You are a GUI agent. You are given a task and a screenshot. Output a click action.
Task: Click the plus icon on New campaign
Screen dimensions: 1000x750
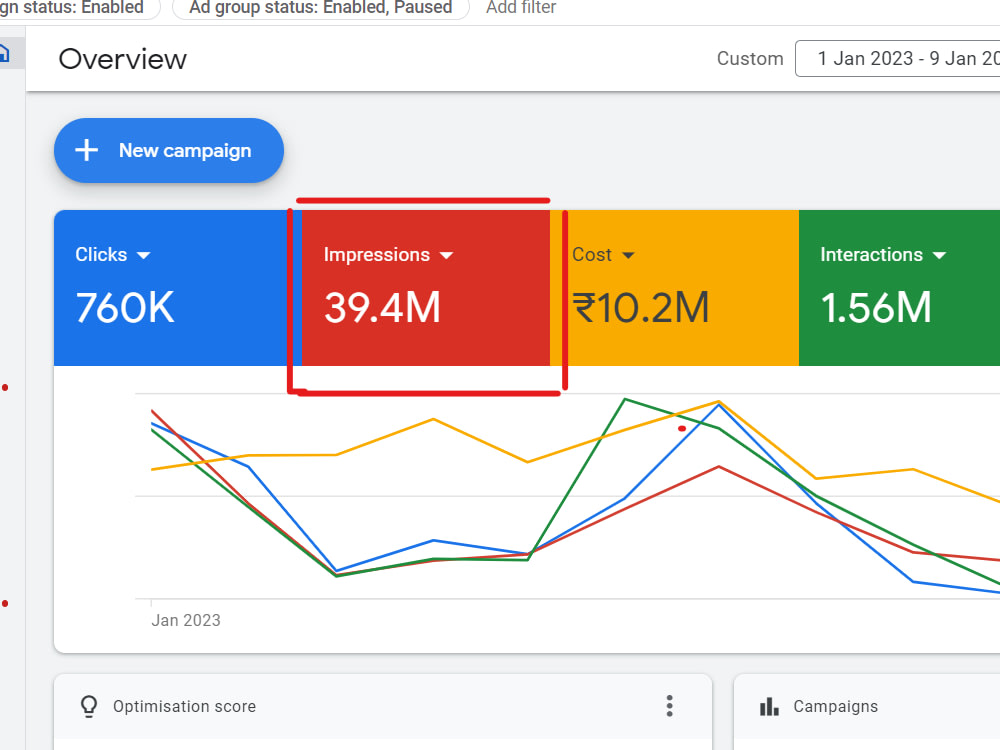(x=87, y=151)
